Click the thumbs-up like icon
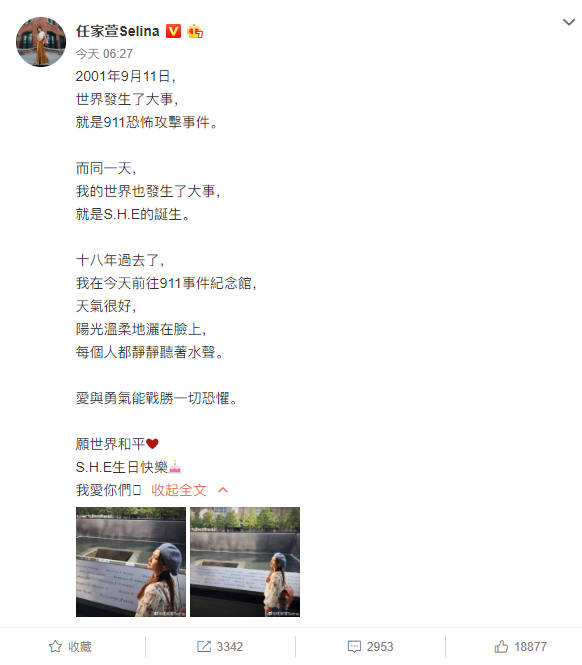 tap(501, 646)
